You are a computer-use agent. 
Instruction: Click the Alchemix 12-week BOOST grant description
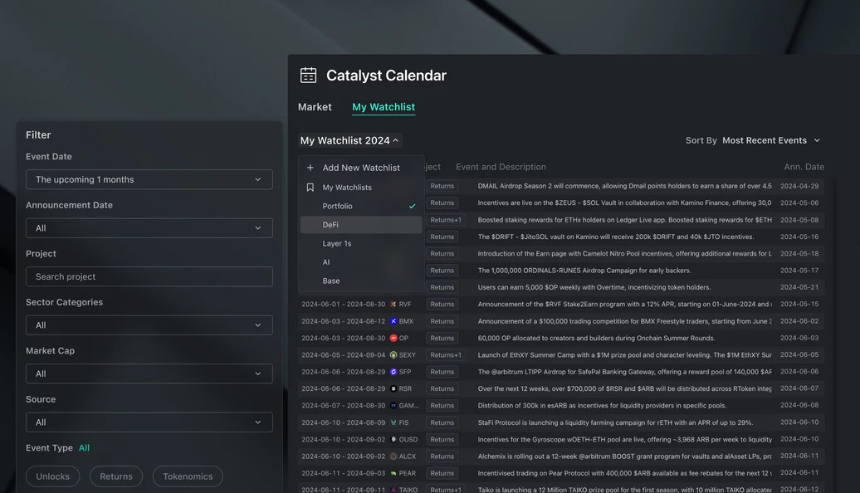click(624, 456)
